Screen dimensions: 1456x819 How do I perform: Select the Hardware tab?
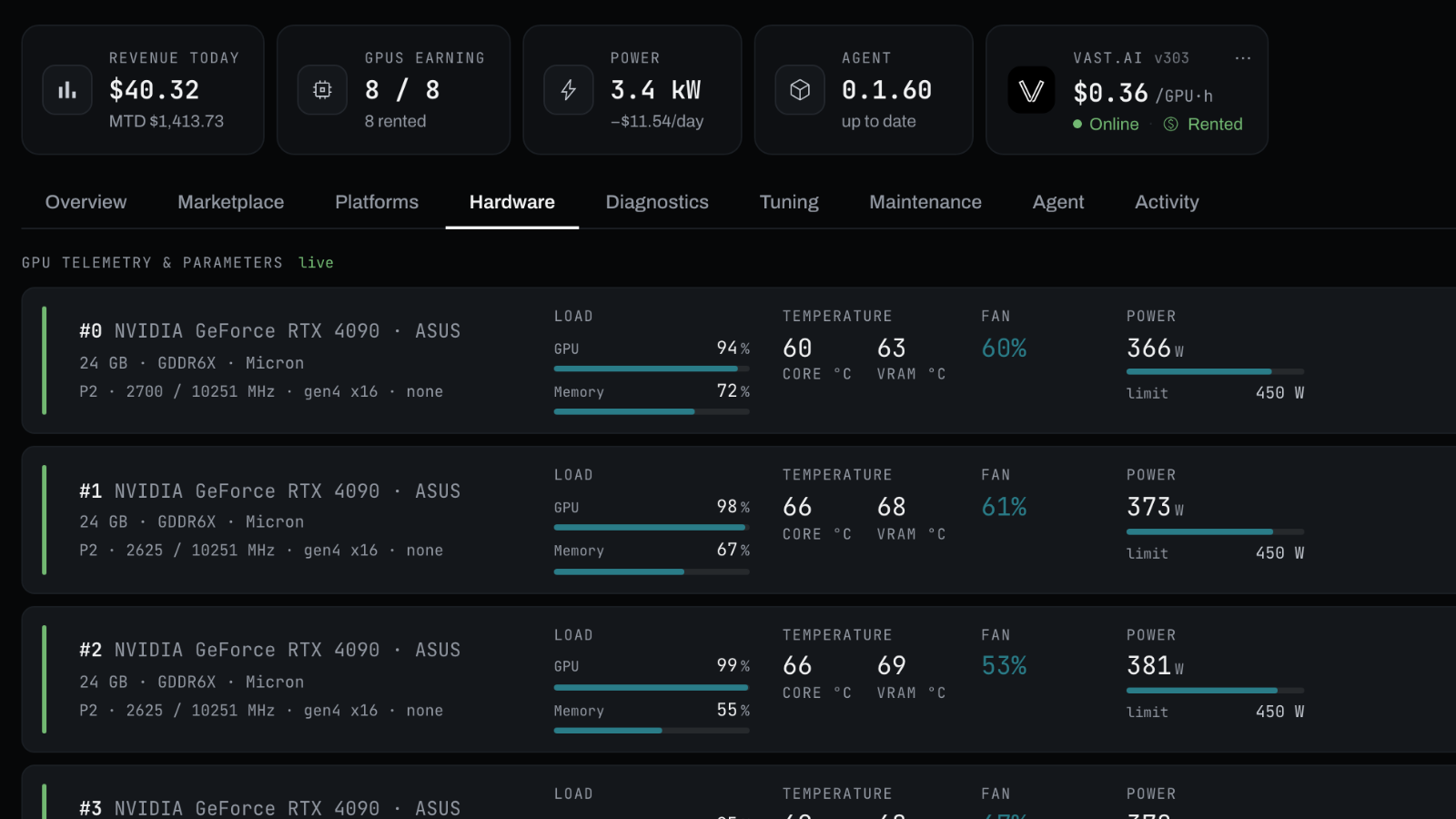pyautogui.click(x=512, y=202)
